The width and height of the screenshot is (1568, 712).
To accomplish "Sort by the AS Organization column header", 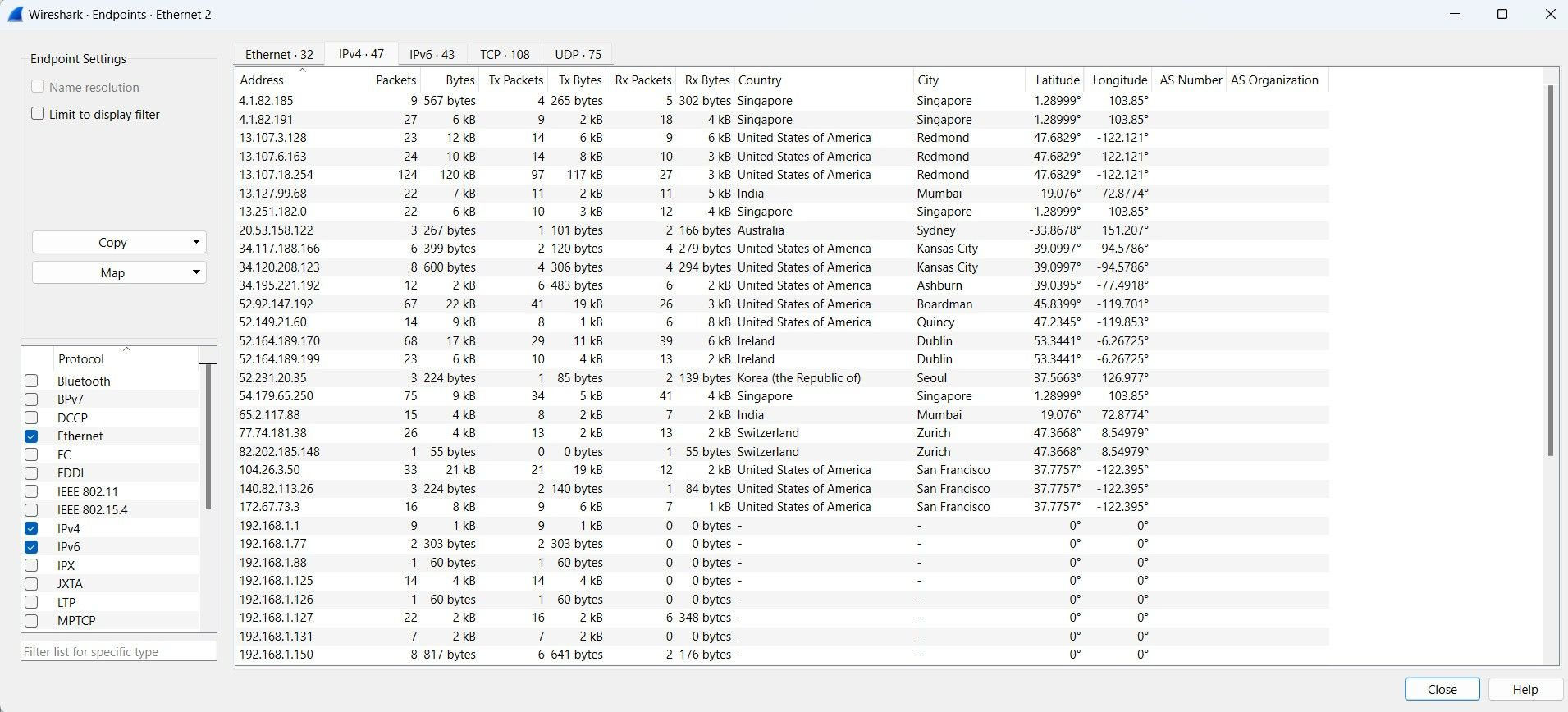I will click(x=1278, y=80).
